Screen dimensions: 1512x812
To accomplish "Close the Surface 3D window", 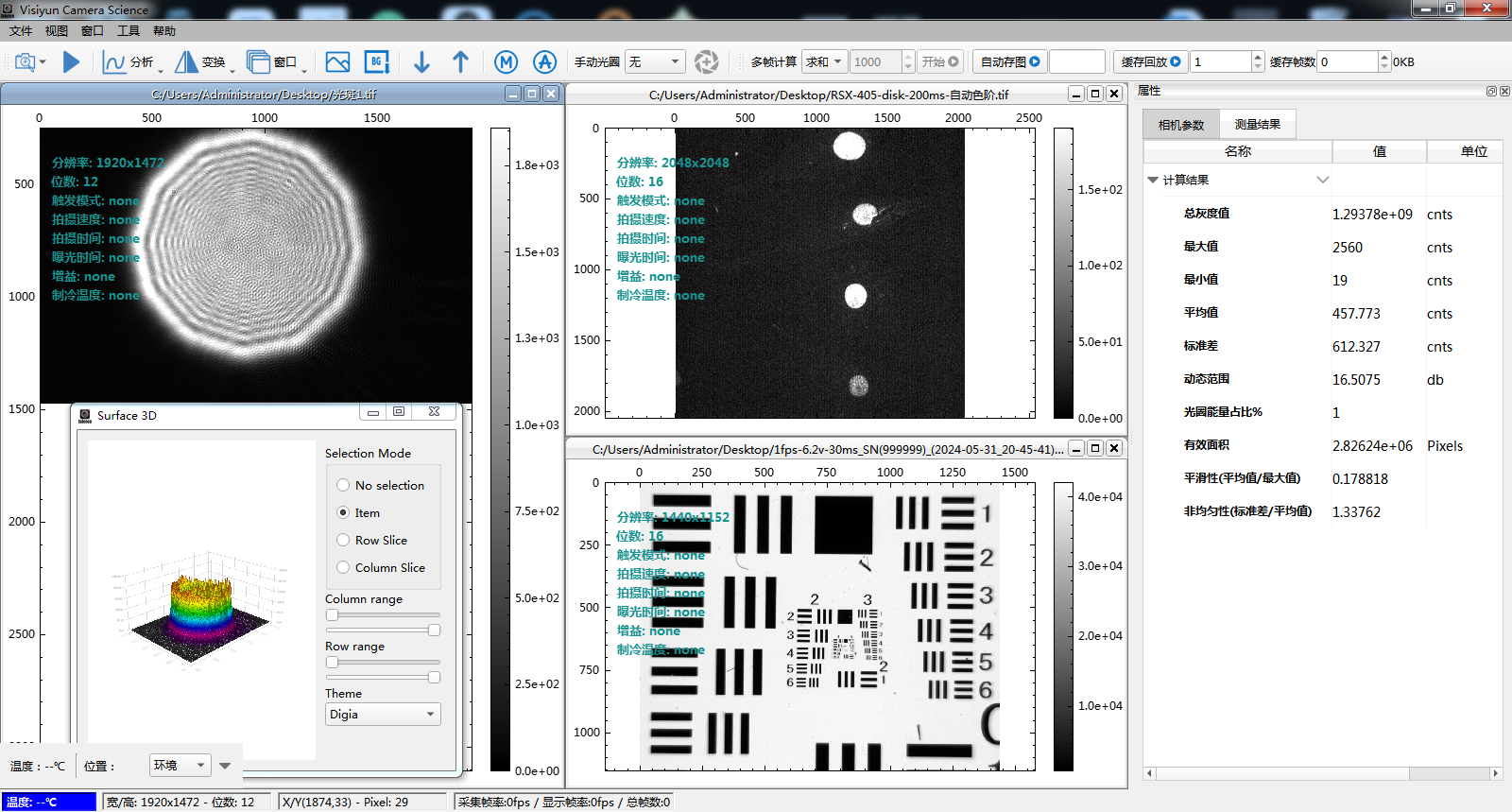I will (x=434, y=412).
